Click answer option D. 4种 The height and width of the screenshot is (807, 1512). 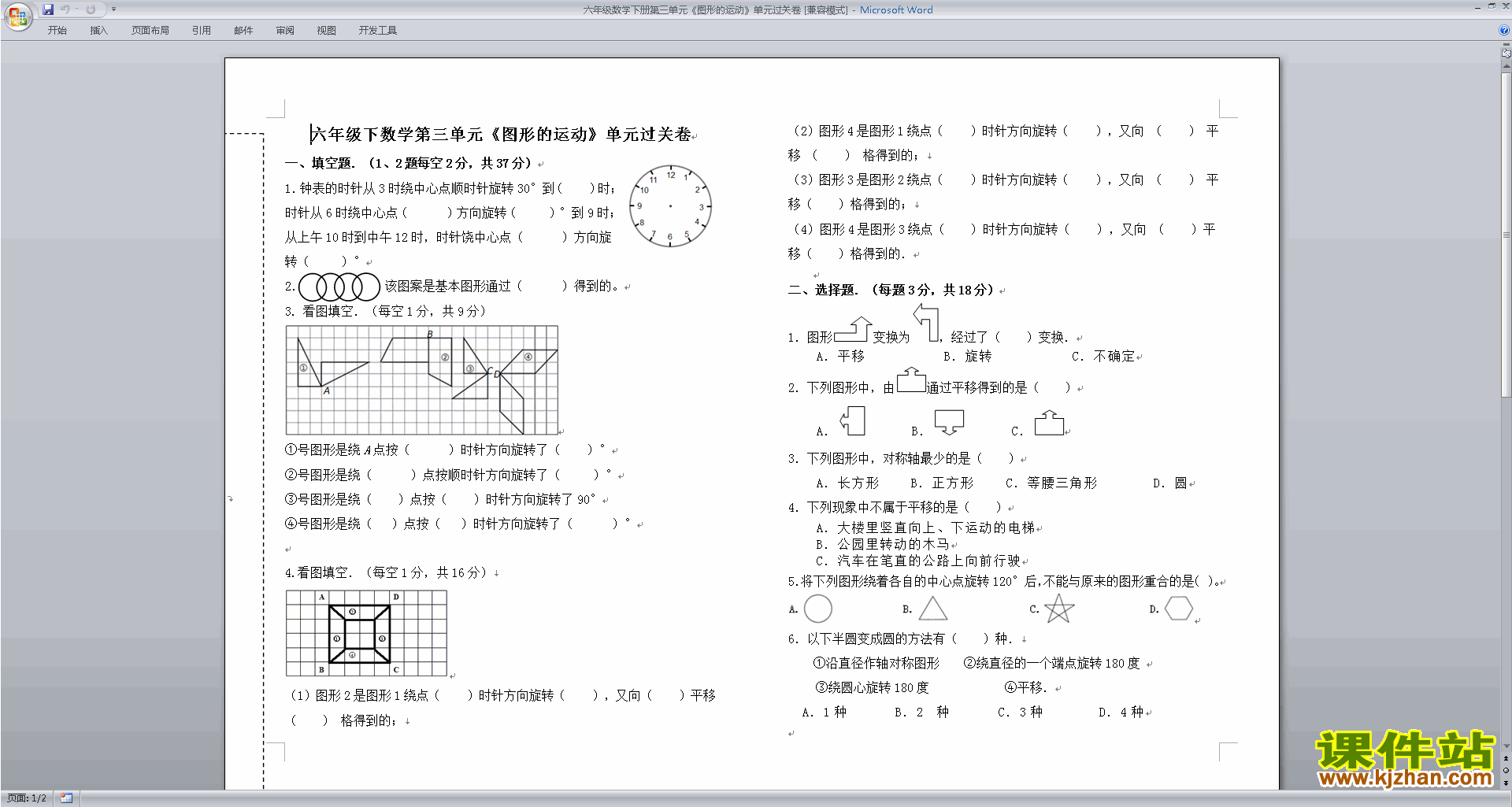pos(1121,713)
